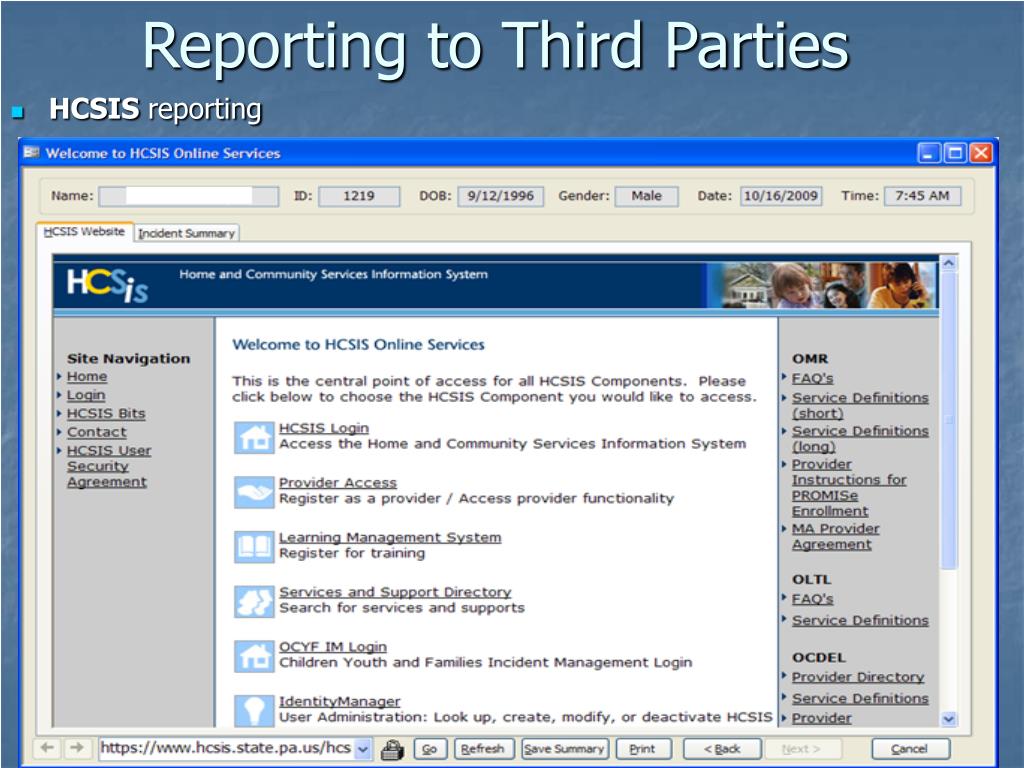The width and height of the screenshot is (1024, 768).
Task: Click the vertical scrollbar thumb of the web page
Action: click(x=949, y=420)
